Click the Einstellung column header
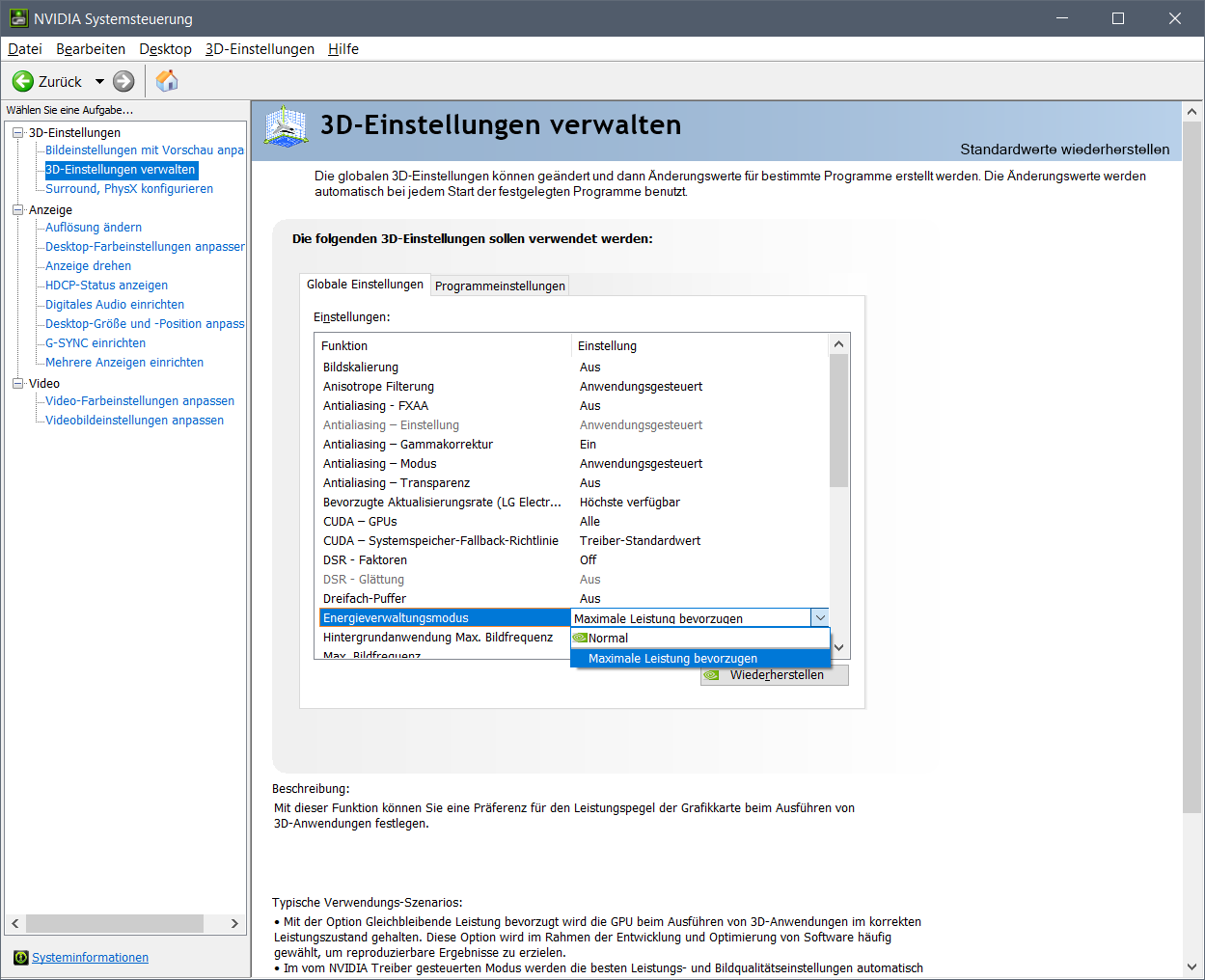This screenshot has height=980, width=1205. click(x=699, y=345)
